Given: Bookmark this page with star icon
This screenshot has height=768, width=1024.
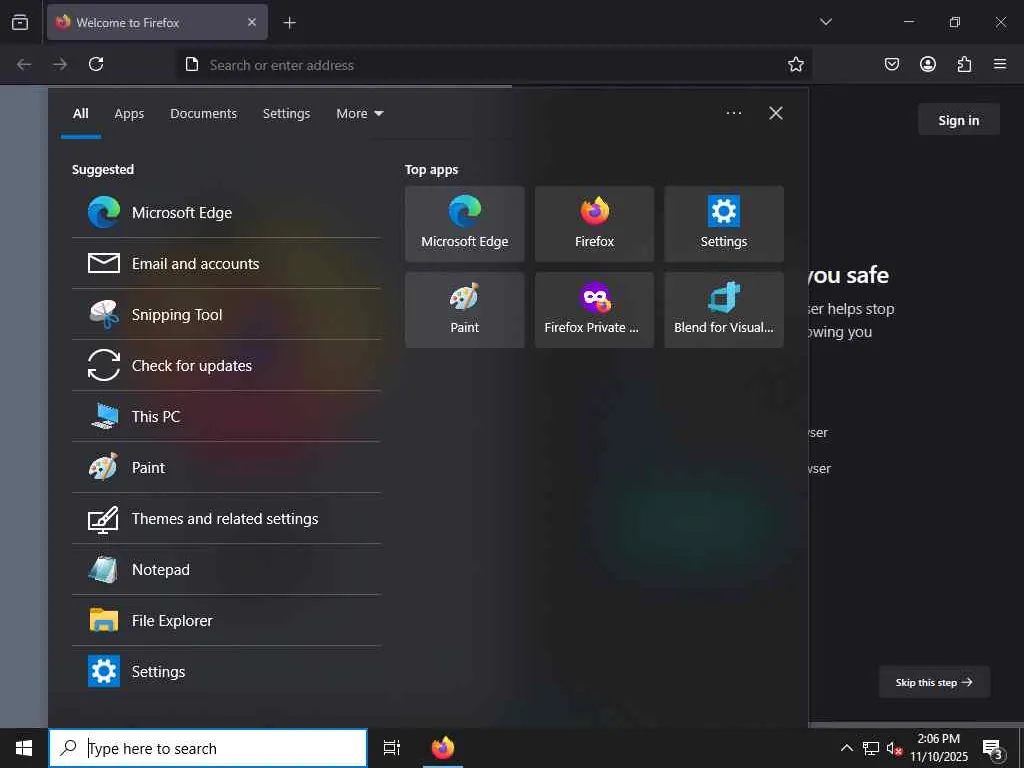Looking at the screenshot, I should click(795, 64).
